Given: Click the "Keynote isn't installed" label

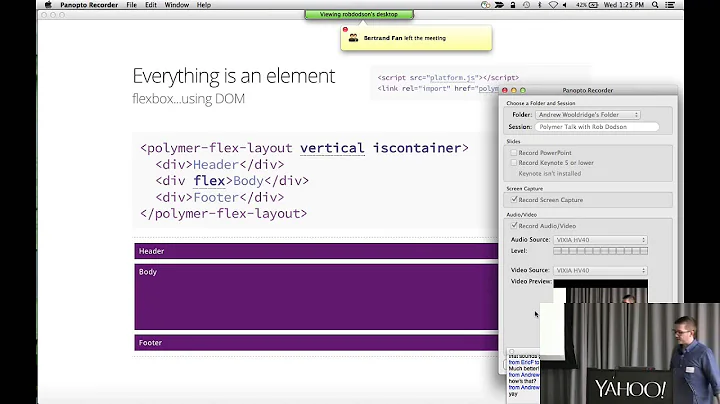Looking at the screenshot, I should coord(550,174).
